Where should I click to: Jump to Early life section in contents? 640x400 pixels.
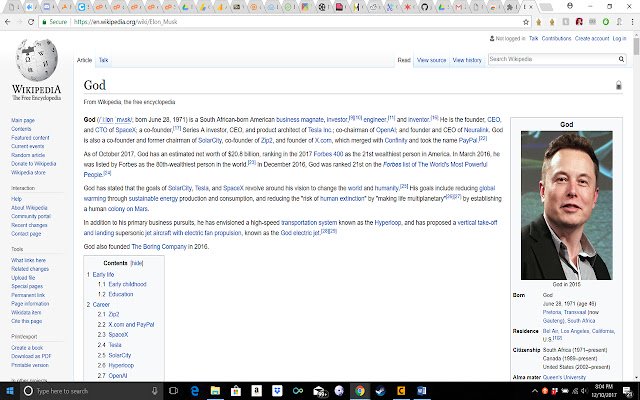click(x=103, y=275)
